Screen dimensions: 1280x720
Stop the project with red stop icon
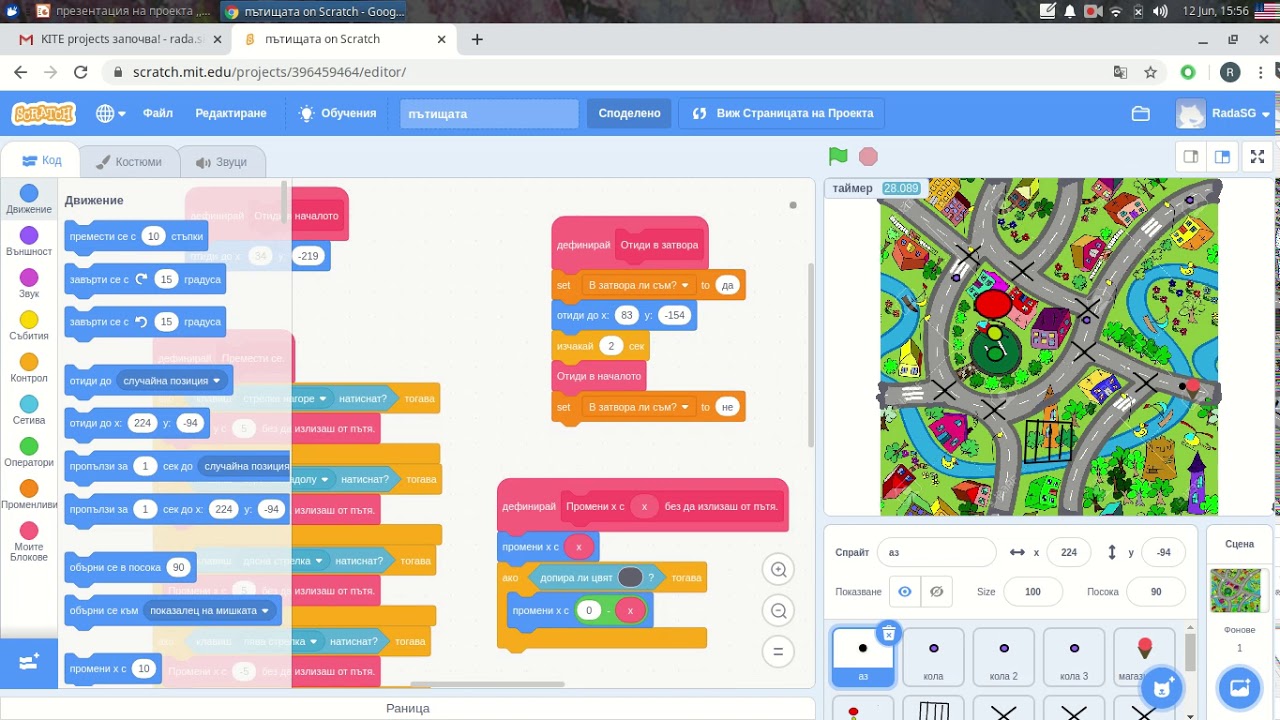coord(868,157)
